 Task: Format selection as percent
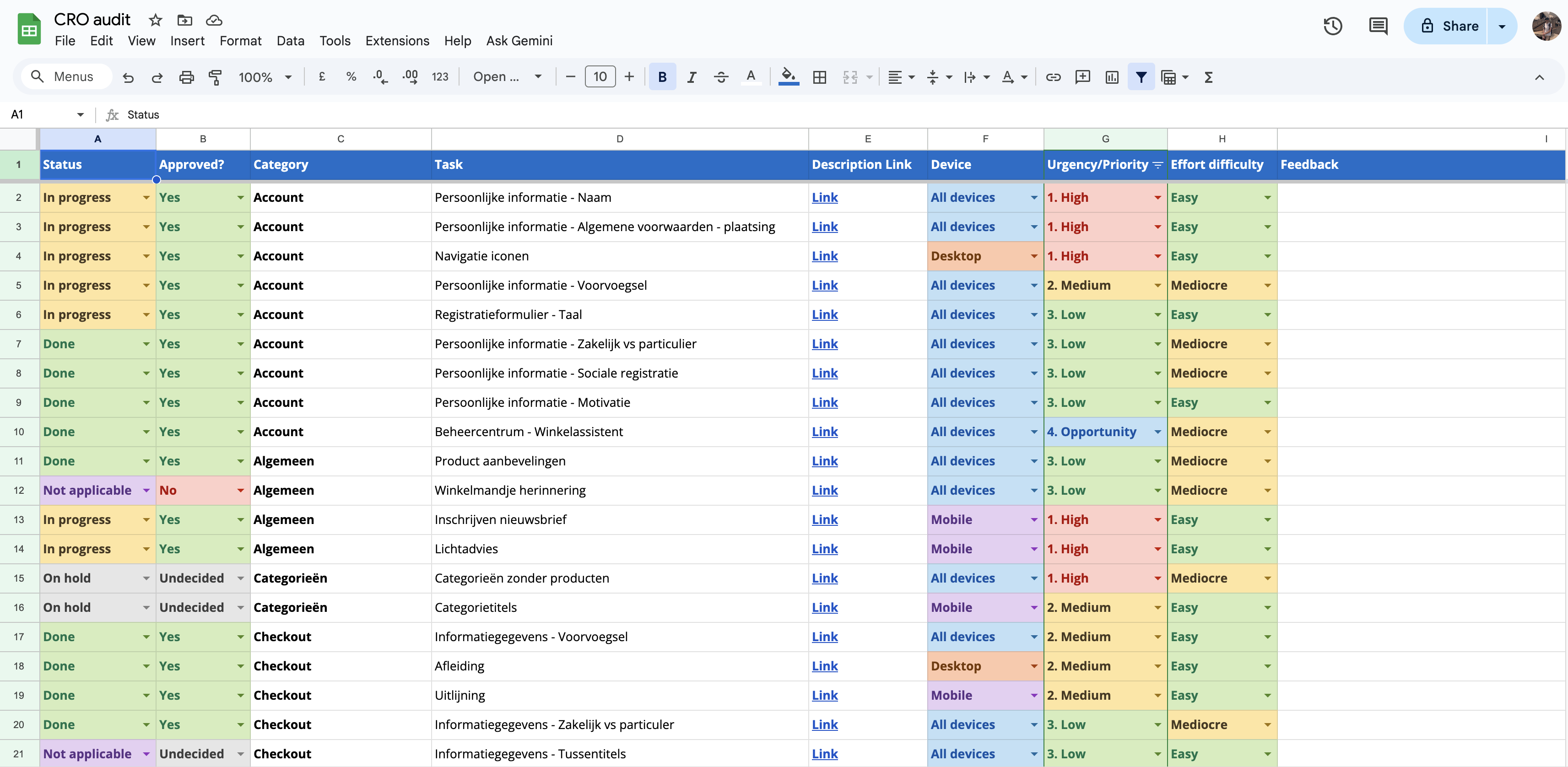[x=351, y=77]
